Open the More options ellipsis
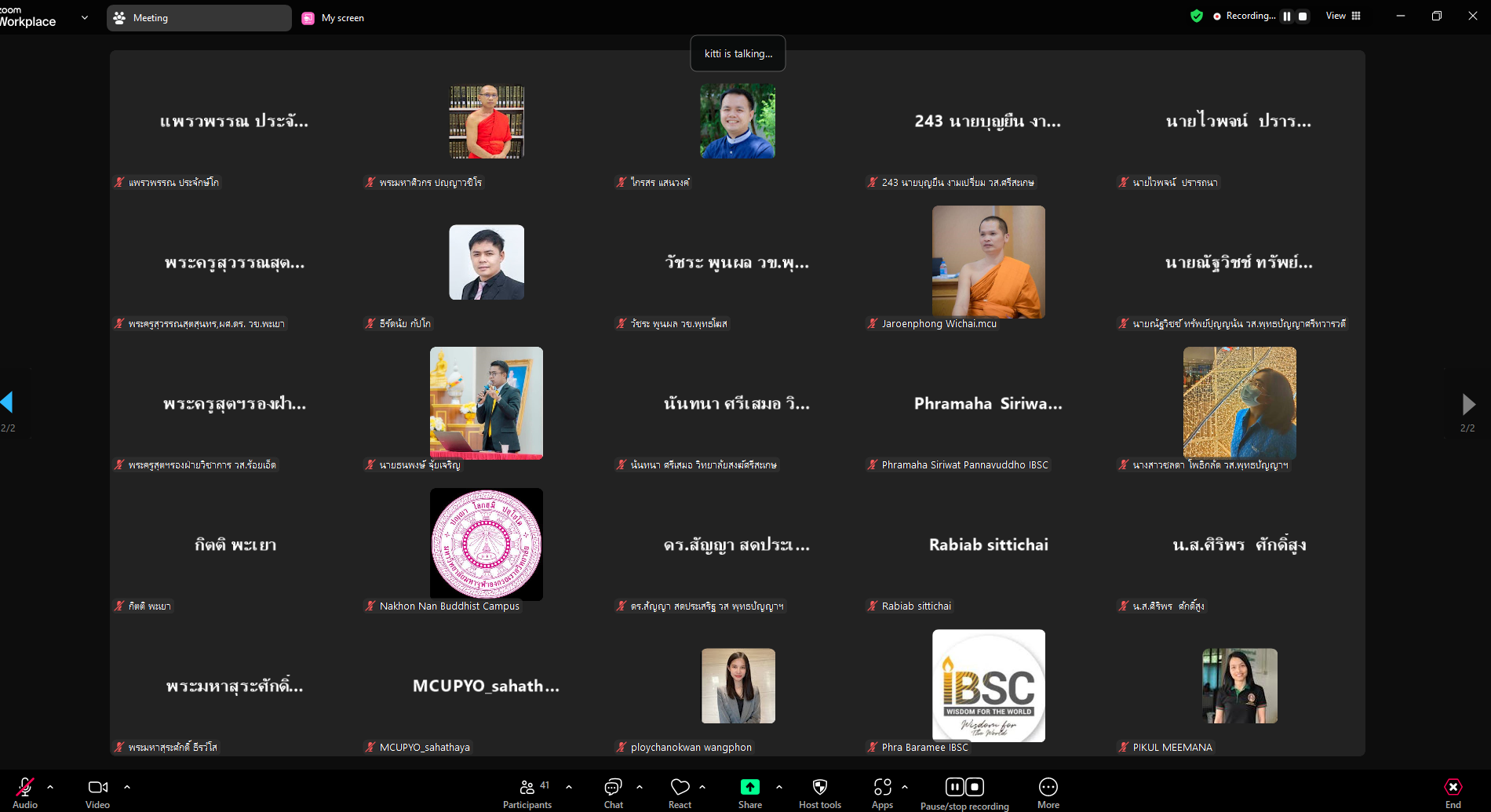This screenshot has width=1491, height=812. [x=1048, y=792]
